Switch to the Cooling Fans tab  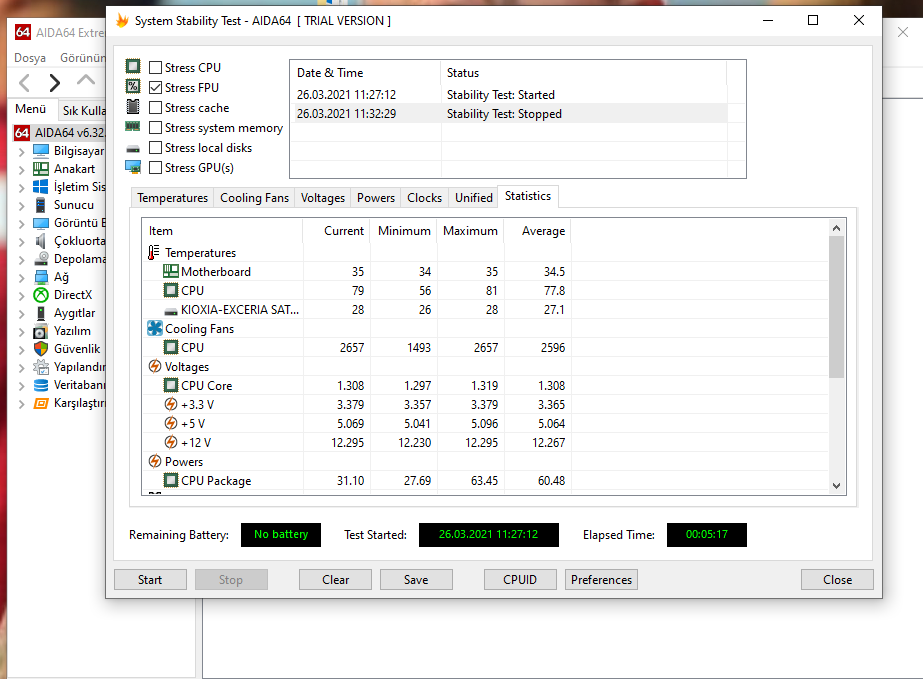(x=254, y=198)
